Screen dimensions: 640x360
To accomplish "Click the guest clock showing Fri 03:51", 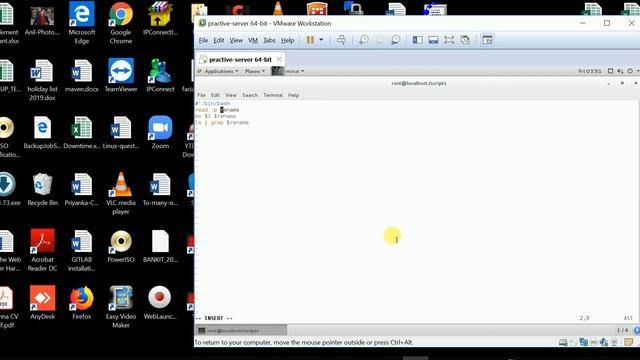I will tap(590, 71).
